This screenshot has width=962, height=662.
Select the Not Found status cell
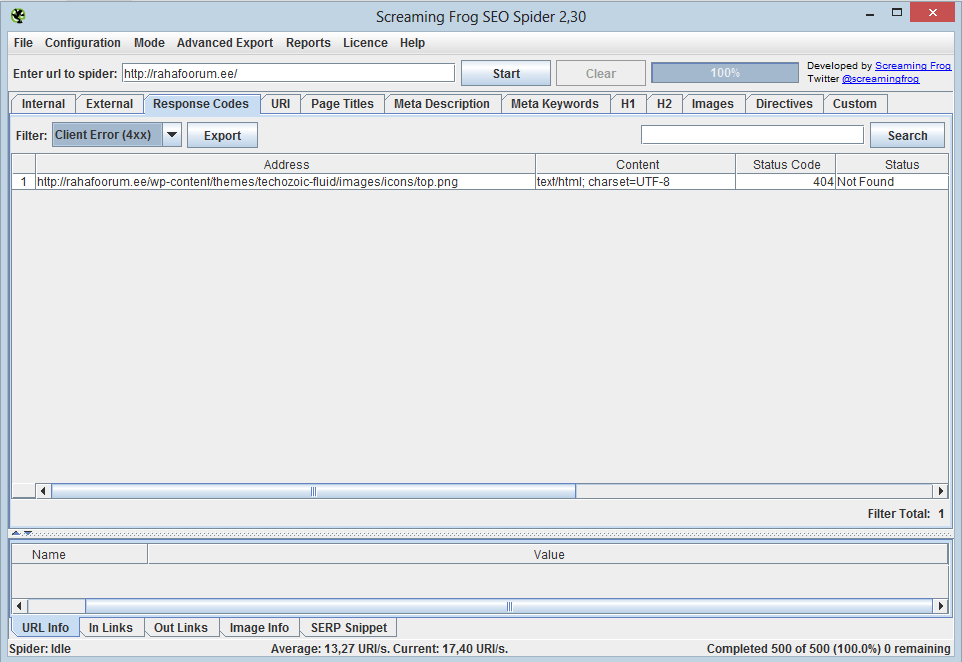(892, 182)
